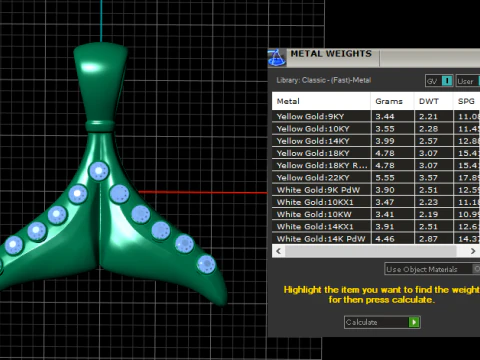The height and width of the screenshot is (360, 480).
Task: Click the 3.57 DWT value
Action: (x=428, y=178)
